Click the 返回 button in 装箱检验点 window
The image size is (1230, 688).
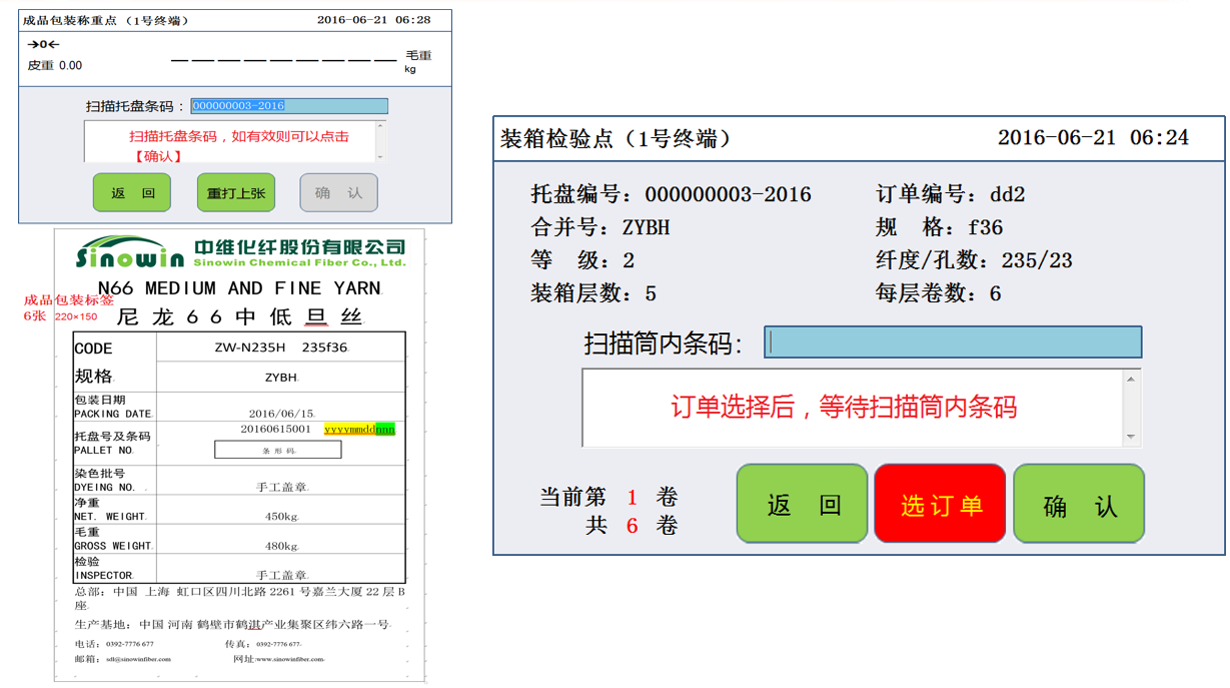coord(802,504)
